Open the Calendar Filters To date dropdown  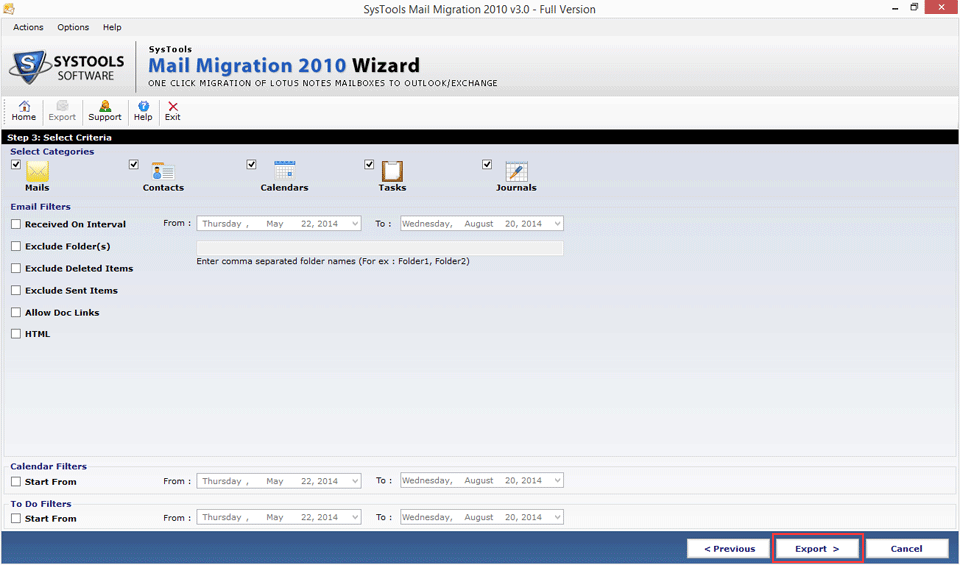557,481
